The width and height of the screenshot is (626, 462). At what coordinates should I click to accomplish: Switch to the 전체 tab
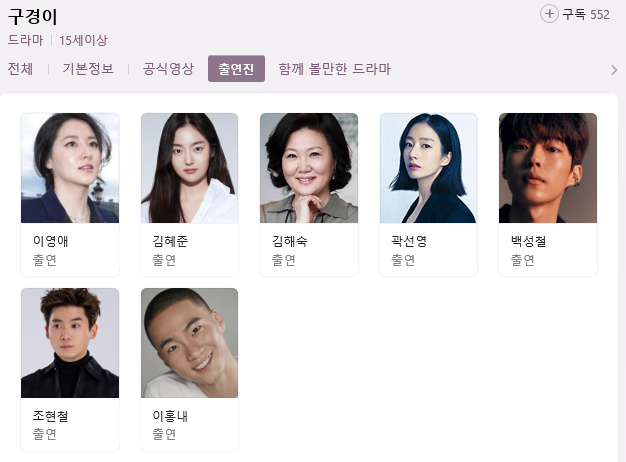(20, 69)
